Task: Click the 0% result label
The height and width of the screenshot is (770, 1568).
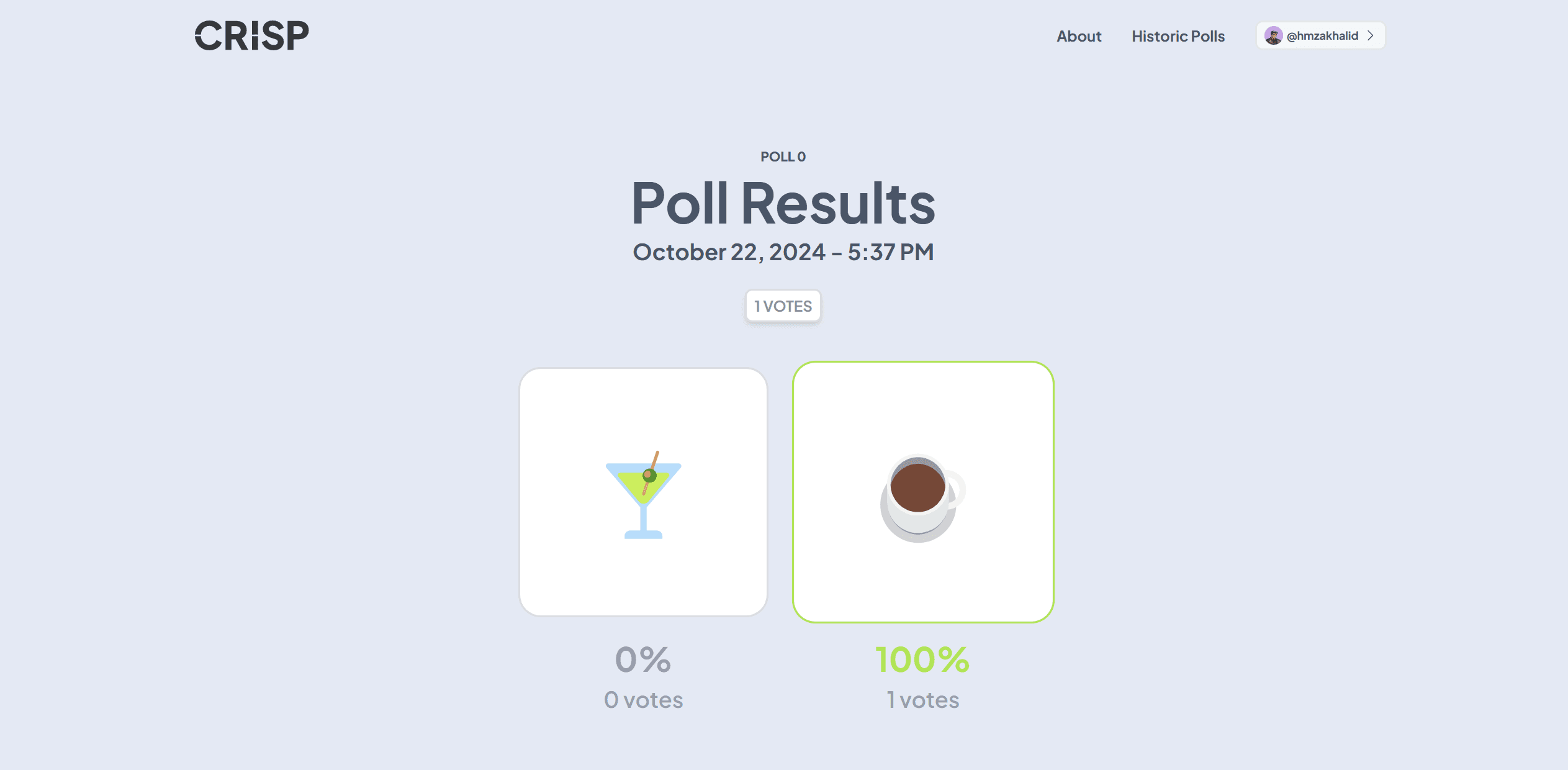Action: click(642, 660)
